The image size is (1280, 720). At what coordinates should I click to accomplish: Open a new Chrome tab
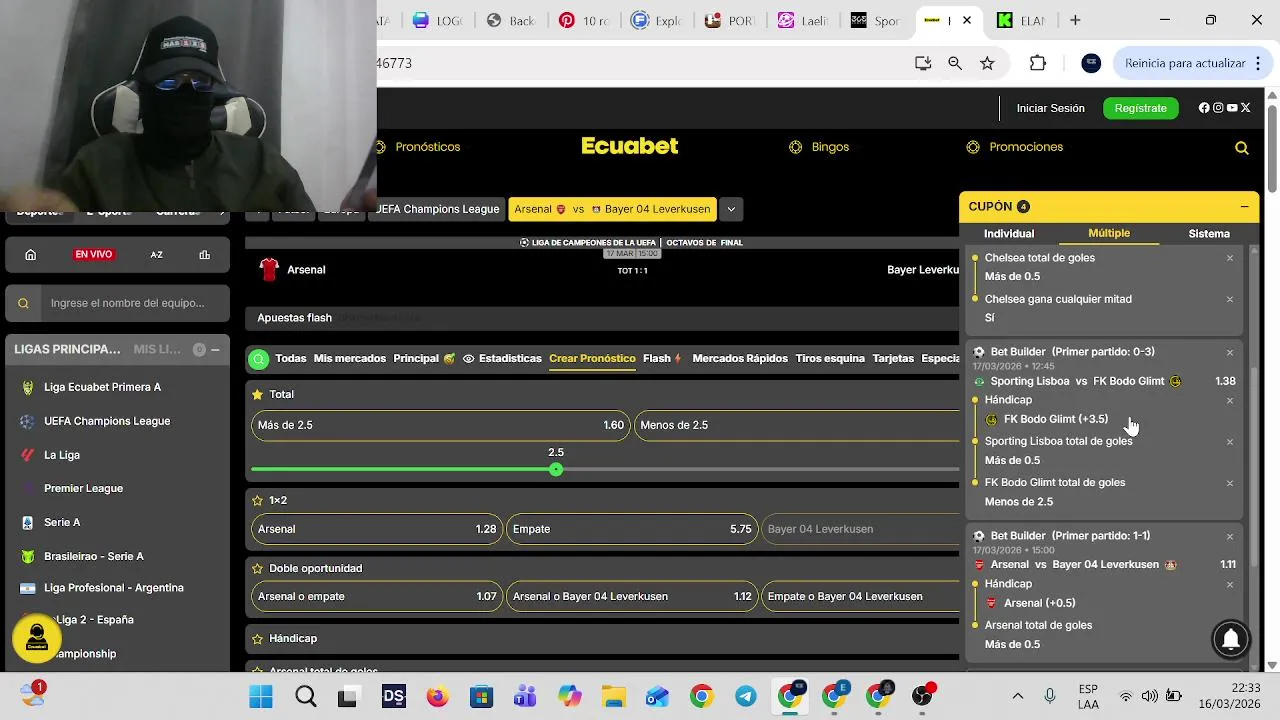(1075, 20)
